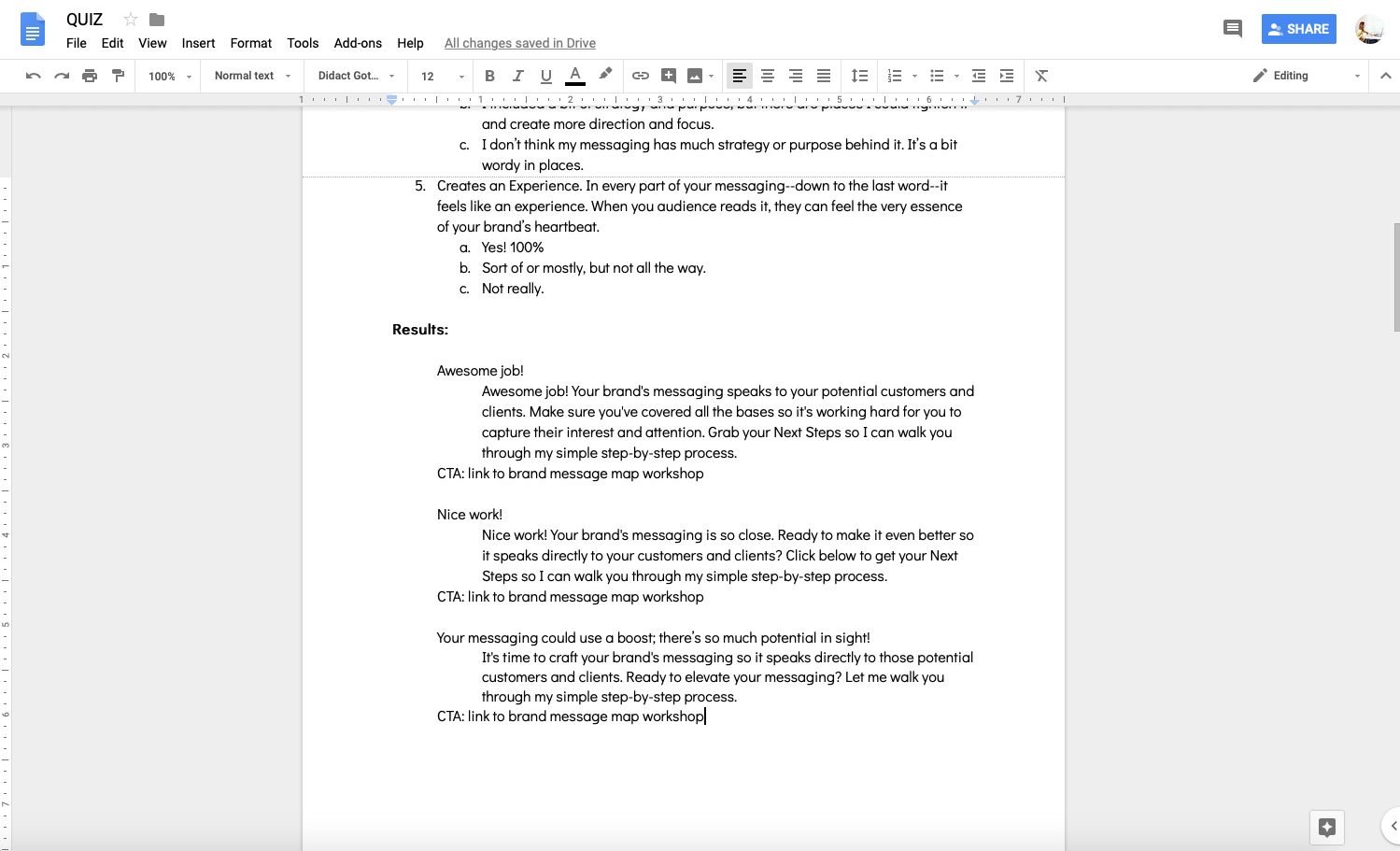Select the Paint format tool
Viewport: 1400px width, 851px height.
click(118, 76)
